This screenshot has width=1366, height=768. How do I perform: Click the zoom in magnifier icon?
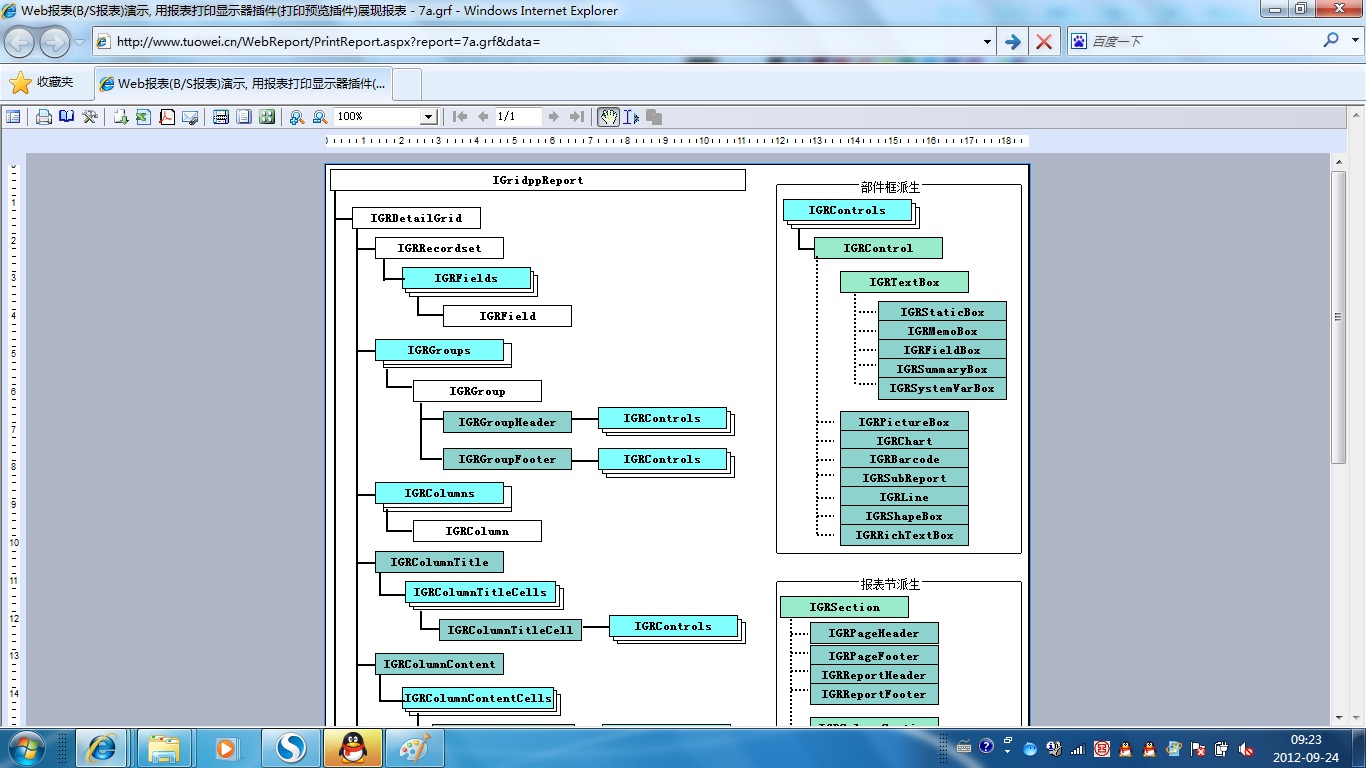point(297,117)
